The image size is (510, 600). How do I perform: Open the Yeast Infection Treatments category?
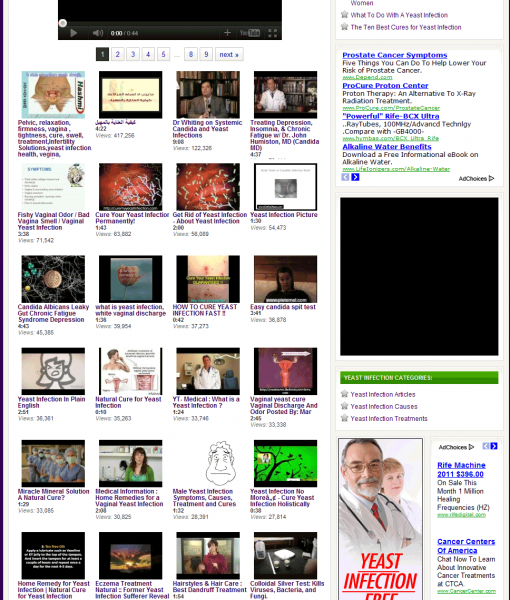pyautogui.click(x=389, y=419)
